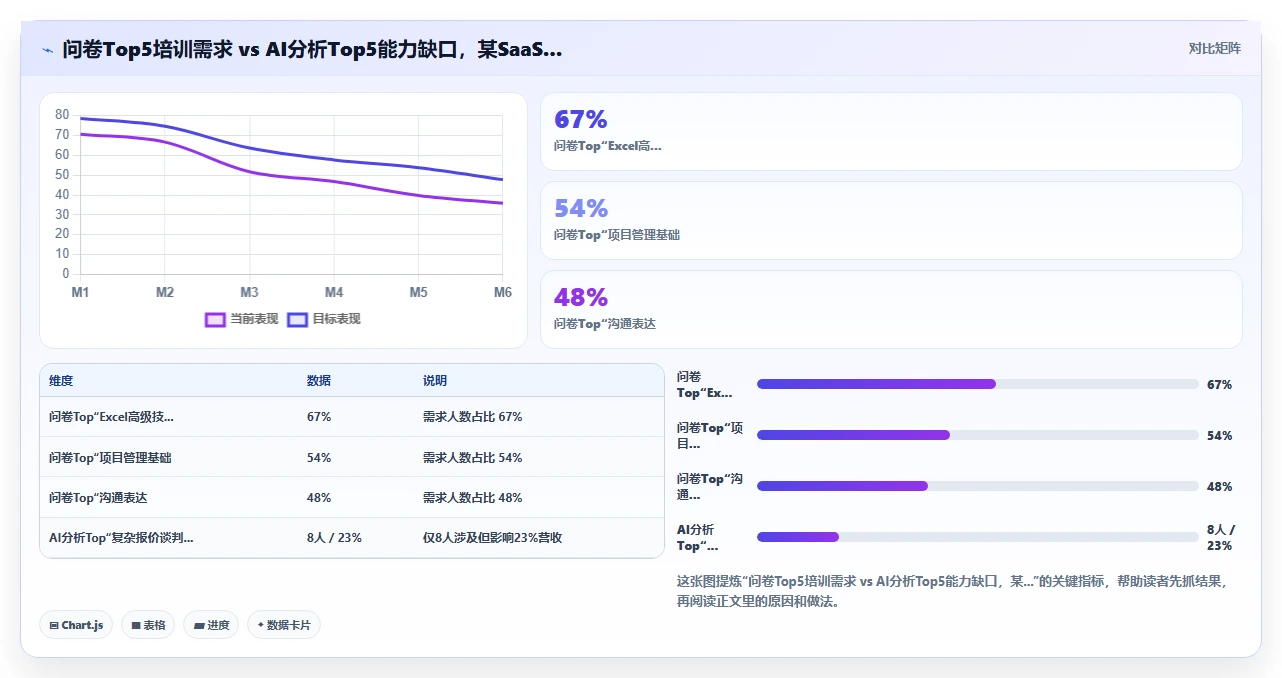This screenshot has height=678, width=1282.
Task: Toggle the 目标表现 legend swatch
Action: tap(297, 319)
